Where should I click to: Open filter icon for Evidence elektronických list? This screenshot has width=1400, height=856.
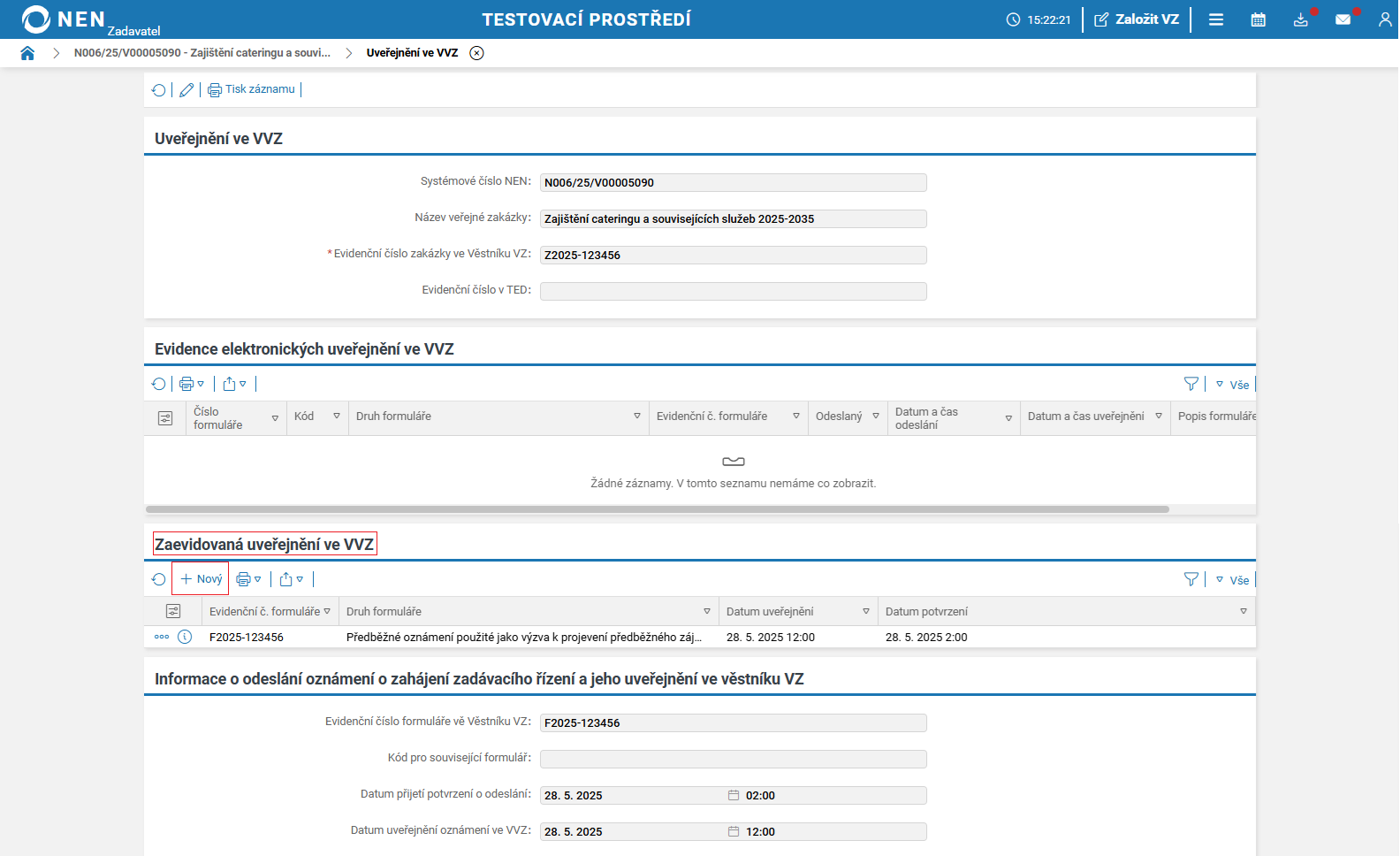tap(1191, 384)
